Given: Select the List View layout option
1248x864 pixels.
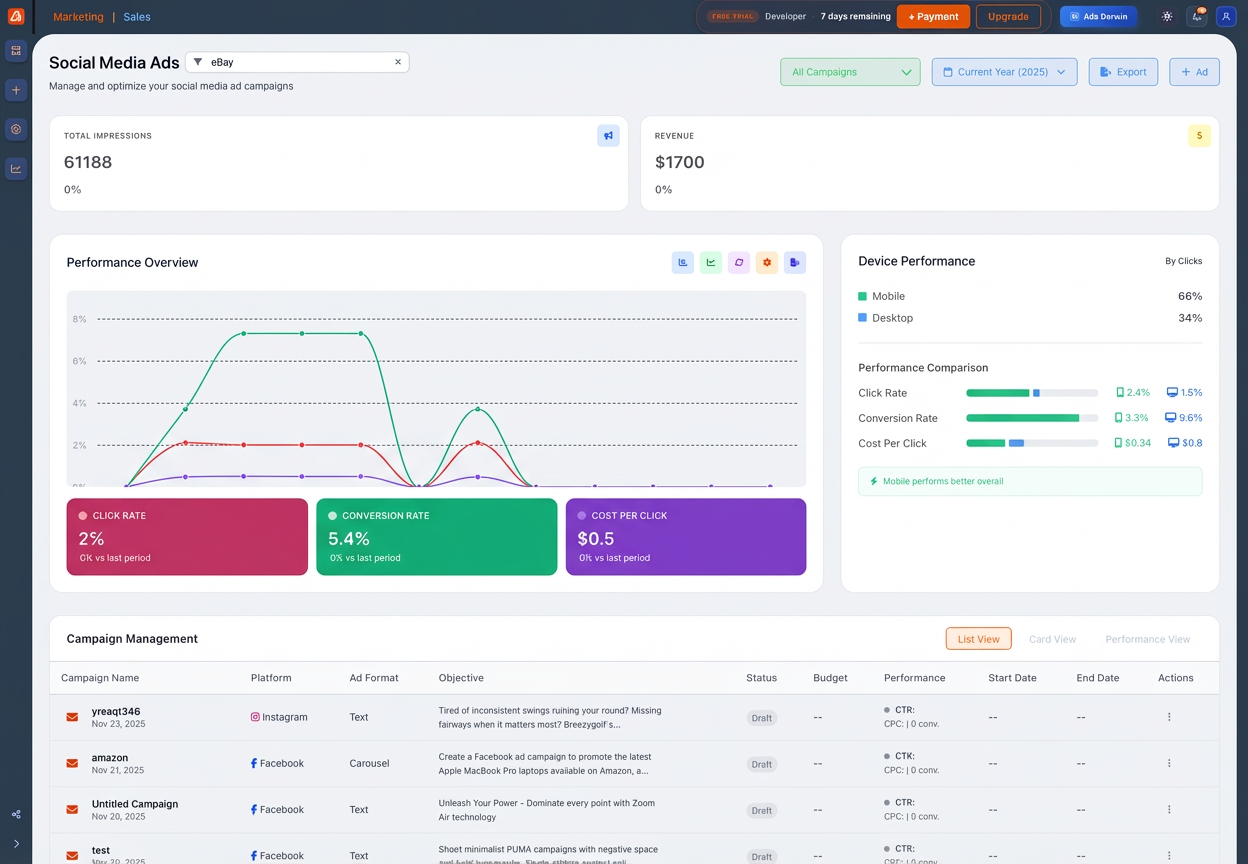Looking at the screenshot, I should tap(978, 639).
